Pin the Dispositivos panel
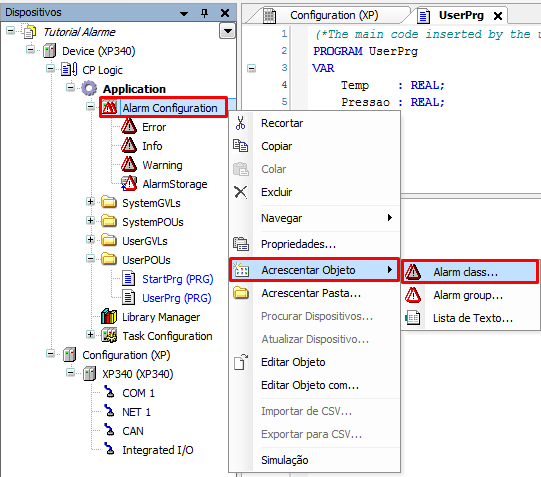 [205, 13]
